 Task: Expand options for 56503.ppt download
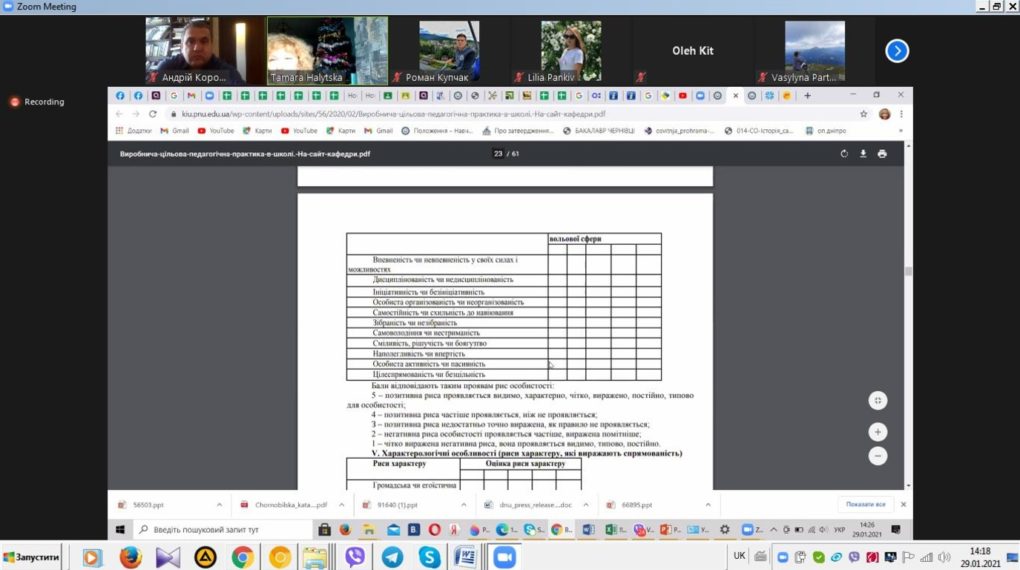coord(219,505)
